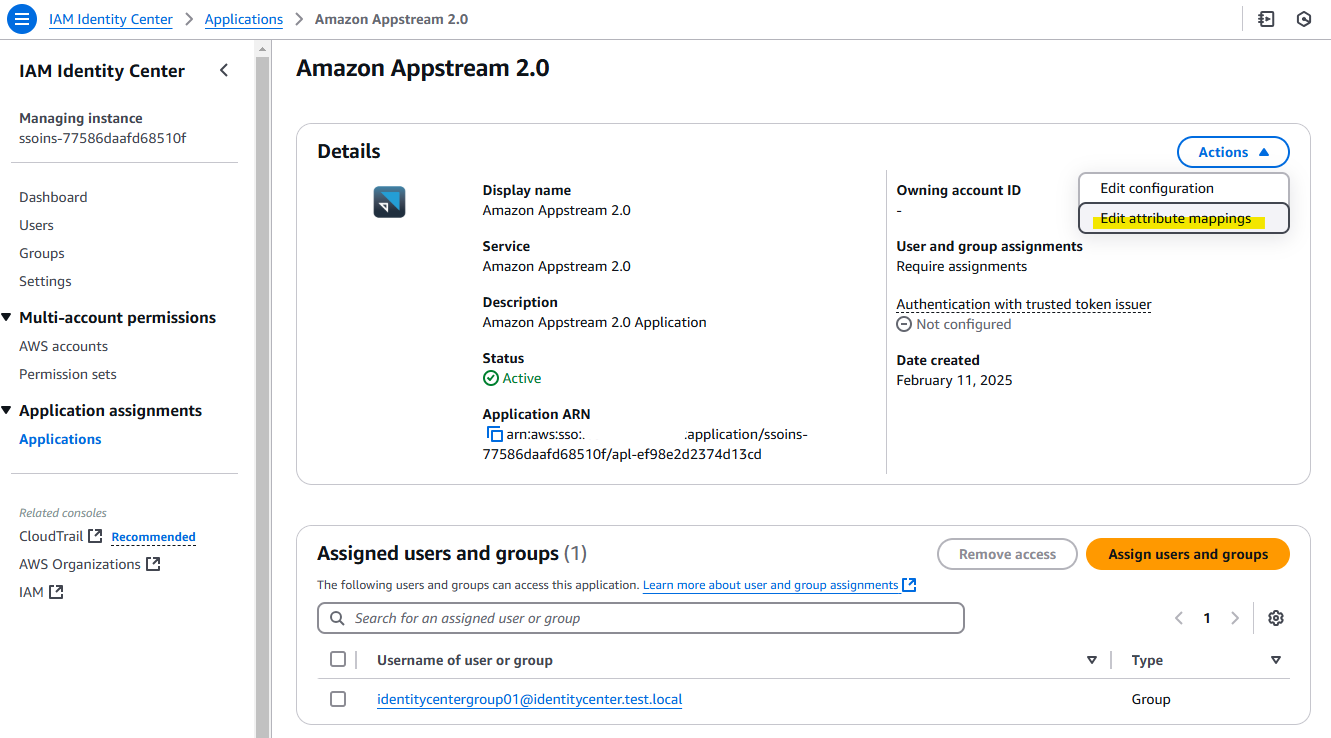Click the CloudShell icon in top bar
Screen dimensions: 1331x738
tap(1266, 19)
